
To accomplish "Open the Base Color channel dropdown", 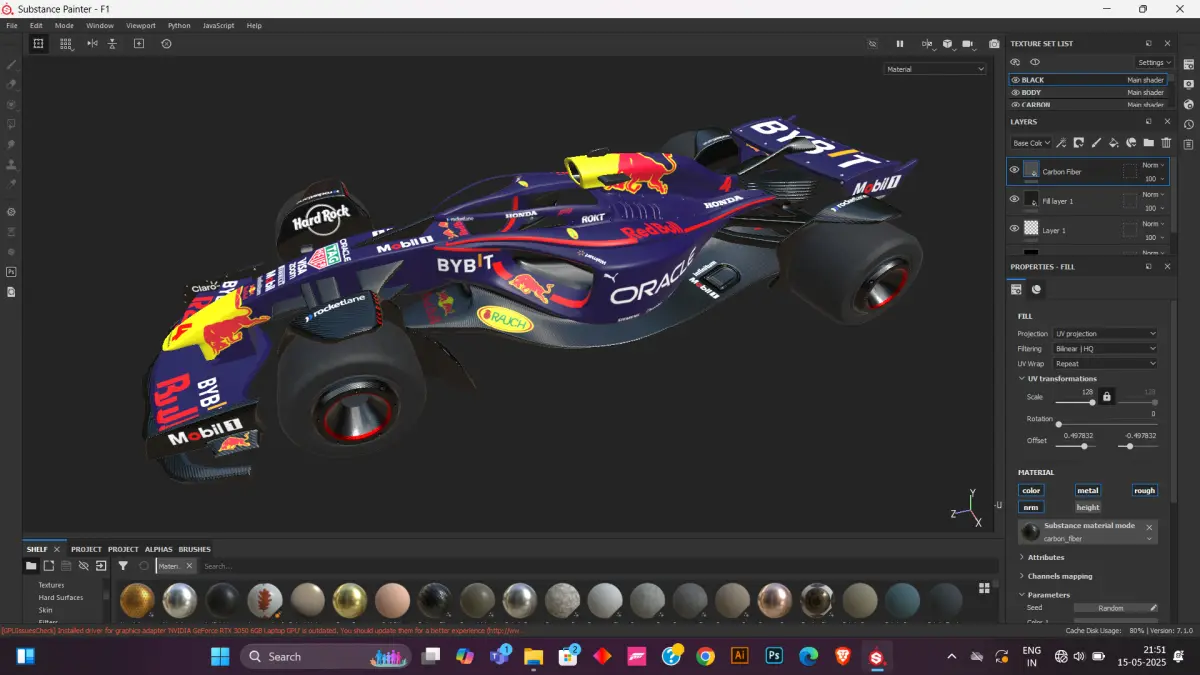I will [x=1030, y=143].
